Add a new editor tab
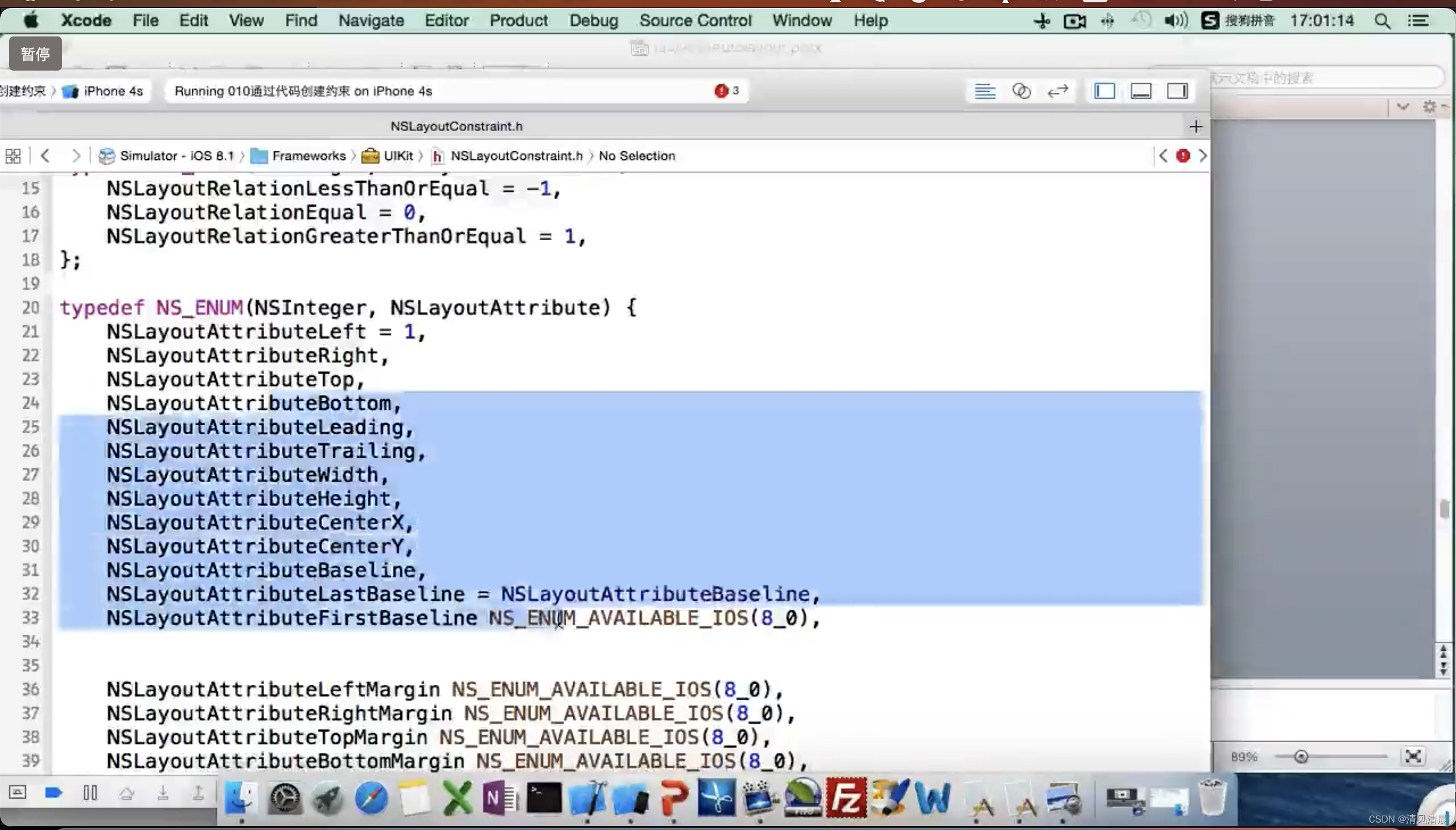 tap(1195, 126)
